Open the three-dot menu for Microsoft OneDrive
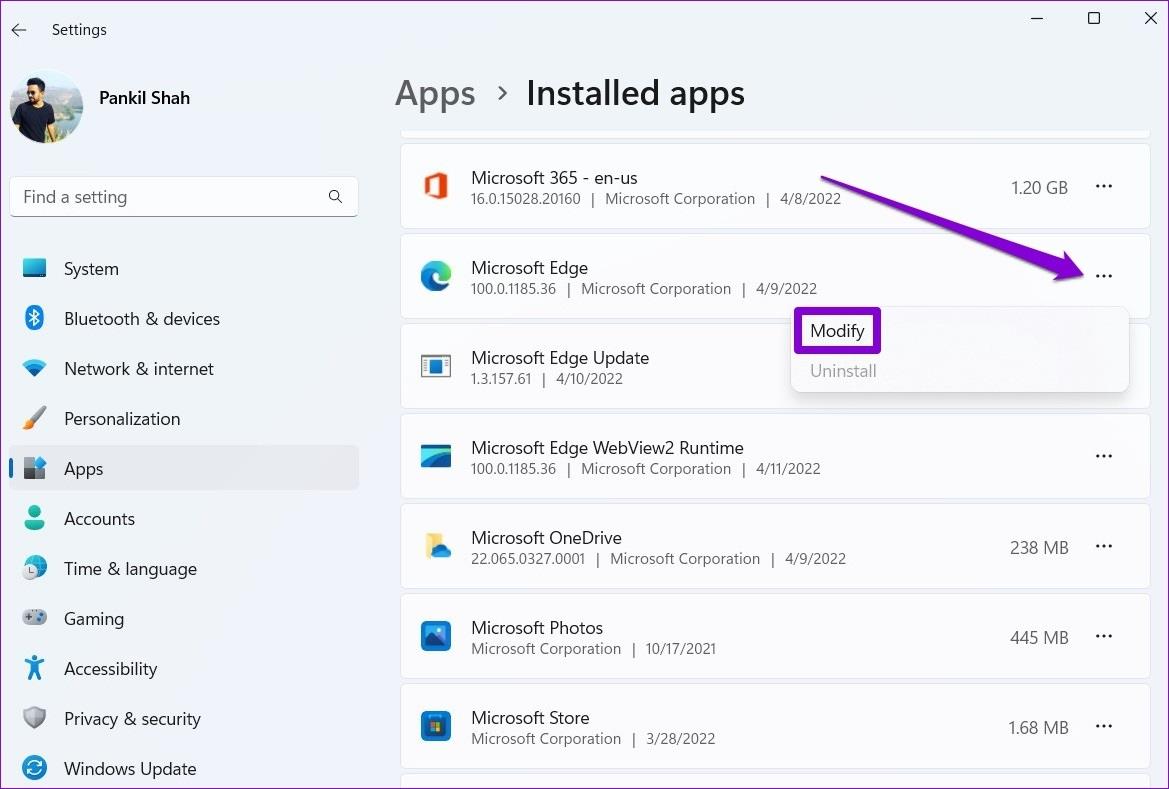This screenshot has width=1169, height=789. click(1104, 546)
